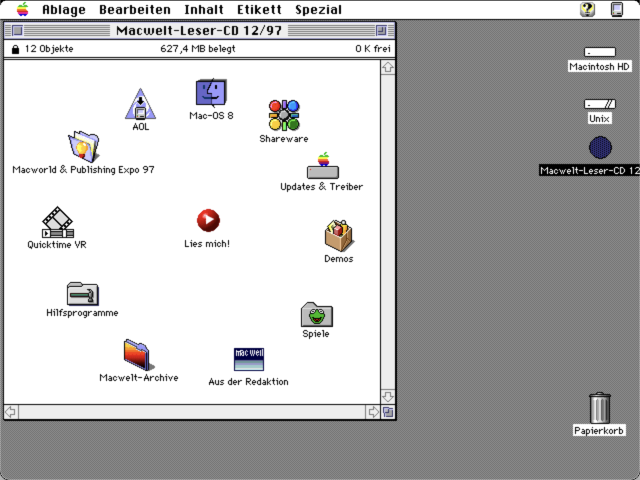Select the Unix drive on the desktop

(x=600, y=104)
